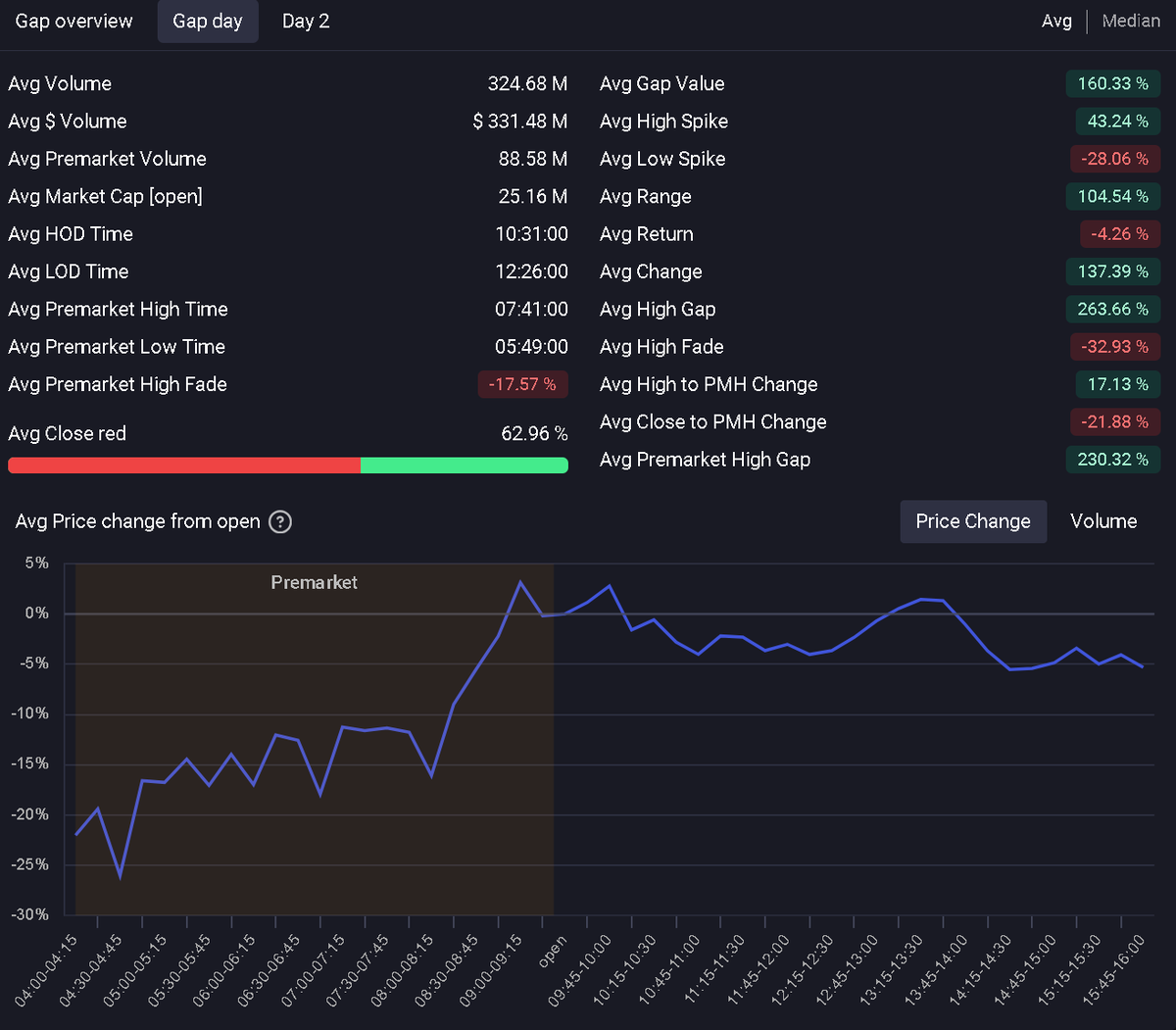Select the Gap day tab
Screen dimensions: 1176x1030
(208, 22)
